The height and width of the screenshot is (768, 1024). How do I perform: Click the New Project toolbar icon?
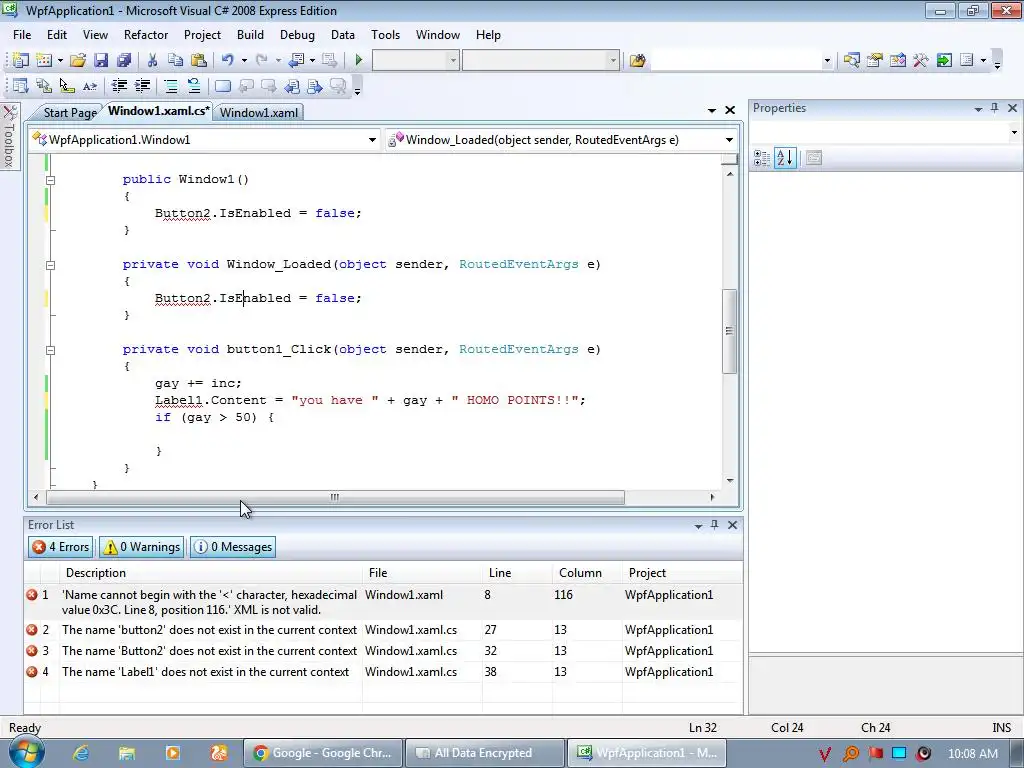click(20, 61)
